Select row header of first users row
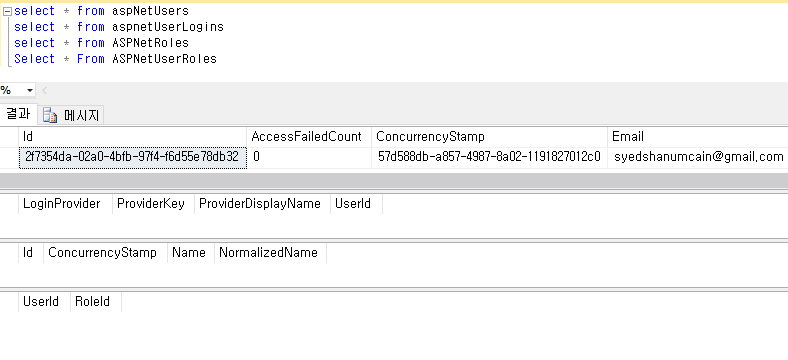Screen dimensions: 788x360 coord(9,157)
